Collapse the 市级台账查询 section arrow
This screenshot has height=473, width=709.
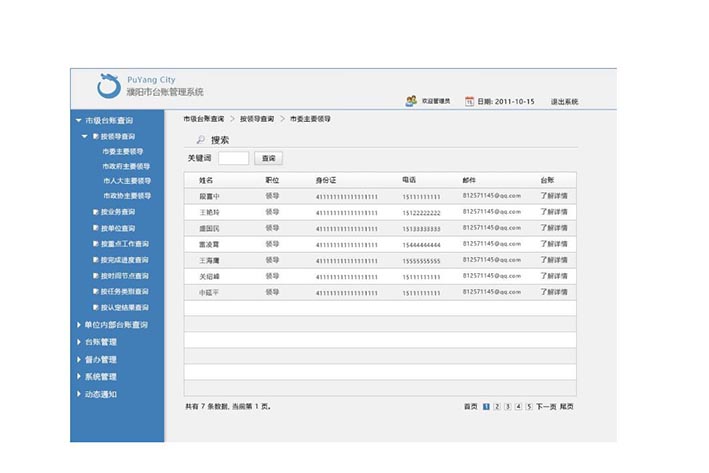click(79, 120)
